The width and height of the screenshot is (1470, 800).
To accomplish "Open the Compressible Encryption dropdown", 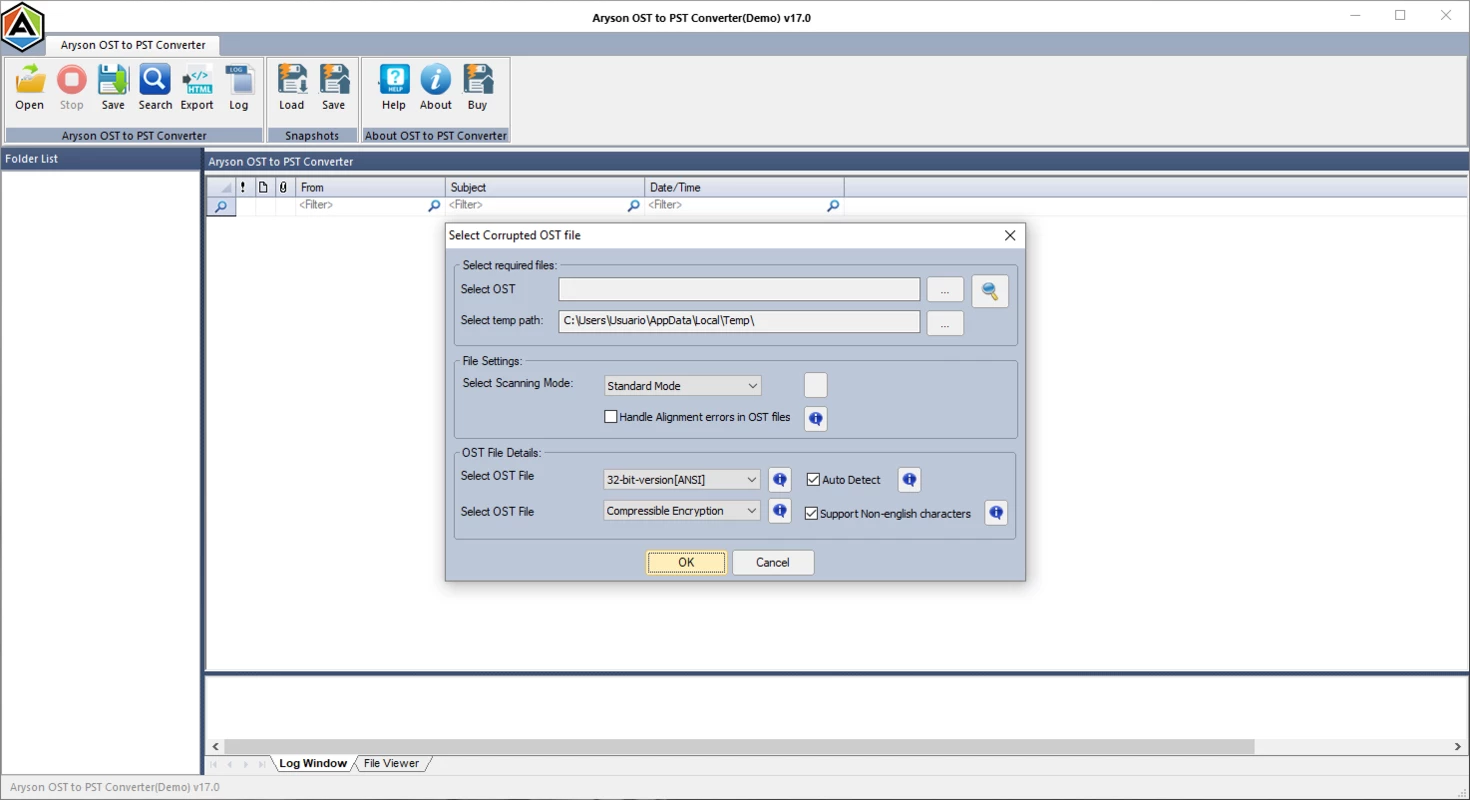I will tap(683, 511).
